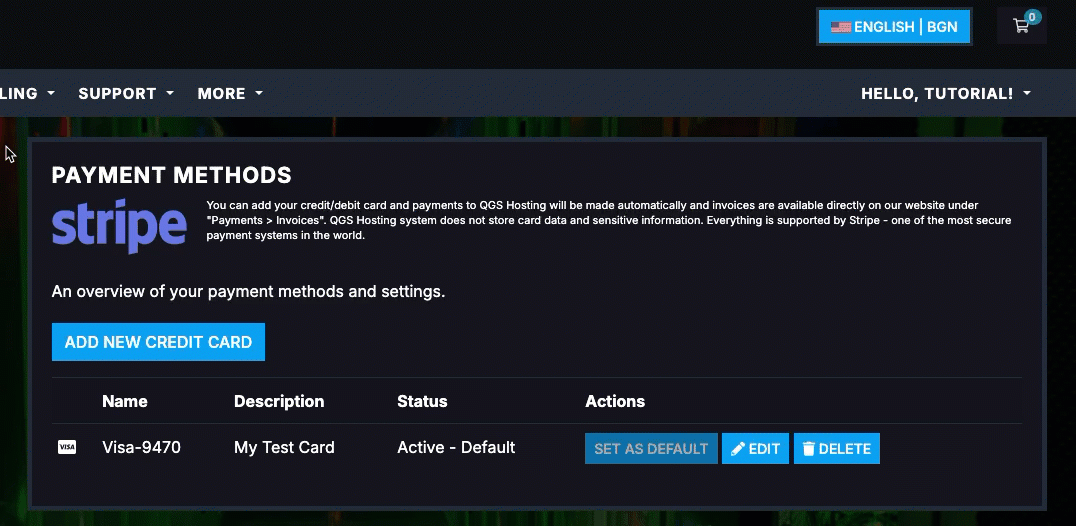Image resolution: width=1076 pixels, height=526 pixels.
Task: Click the Name column header
Action: 124,401
